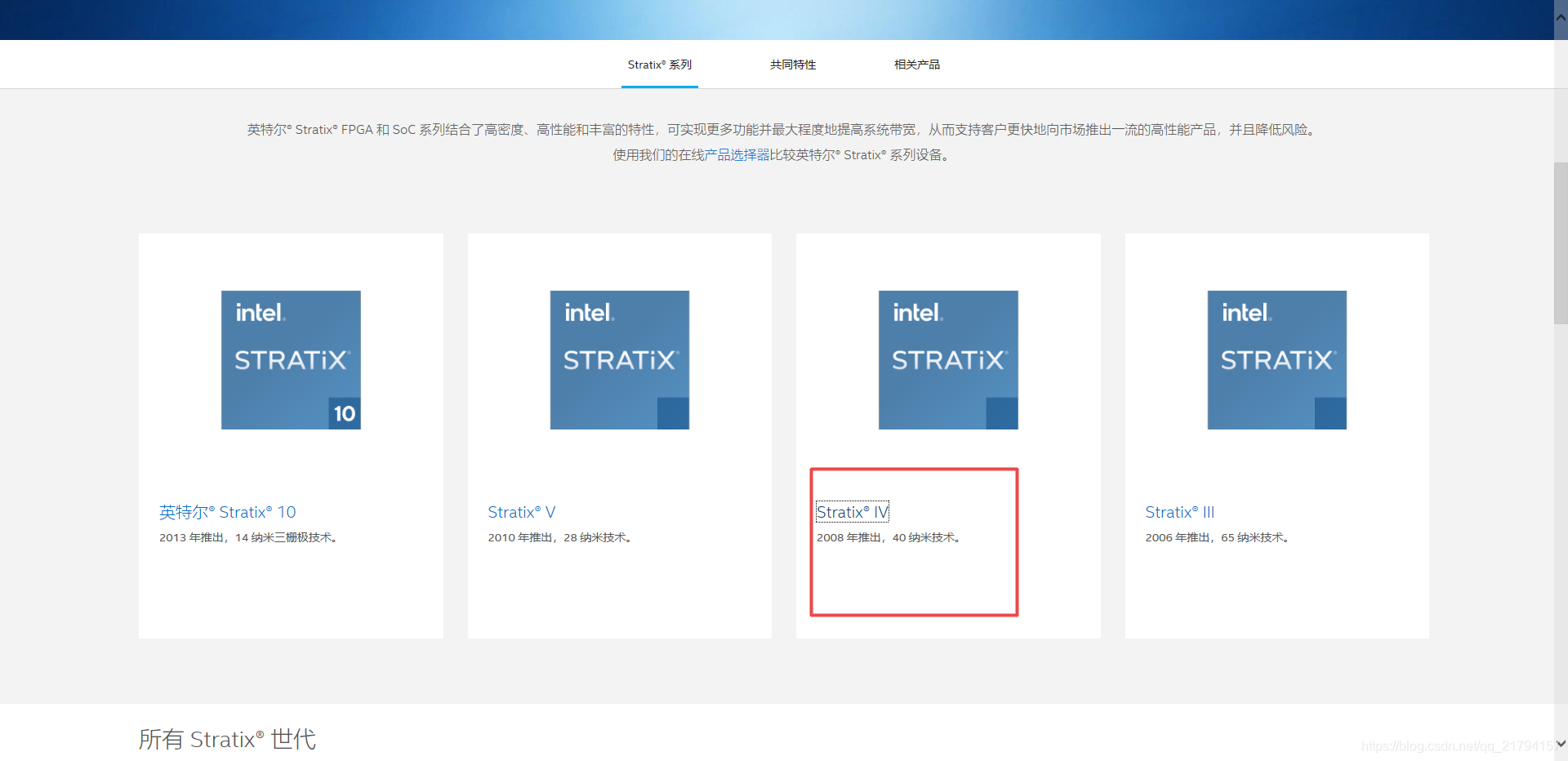Switch to the Stratix® 系列 tab
Viewport: 1568px width, 761px height.
pyautogui.click(x=660, y=65)
